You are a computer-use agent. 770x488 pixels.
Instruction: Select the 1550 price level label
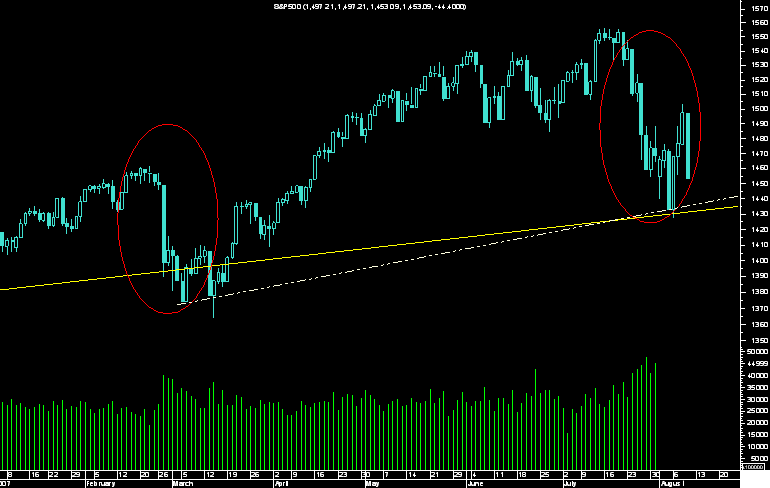(x=760, y=37)
